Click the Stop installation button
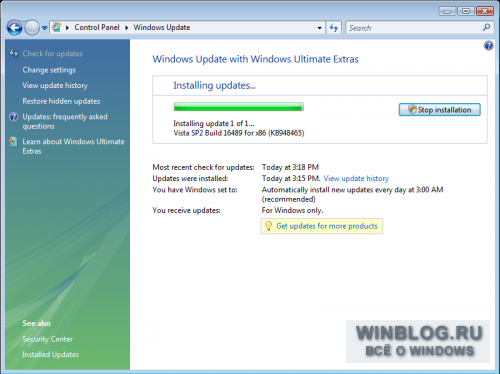Image resolution: width=500 pixels, height=374 pixels. [439, 110]
